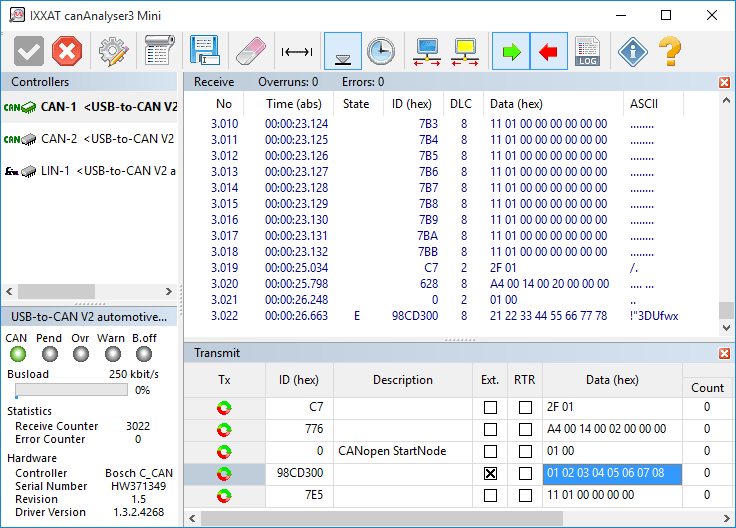
Task: Click Controllers list scroll right arrow
Action: [169, 291]
